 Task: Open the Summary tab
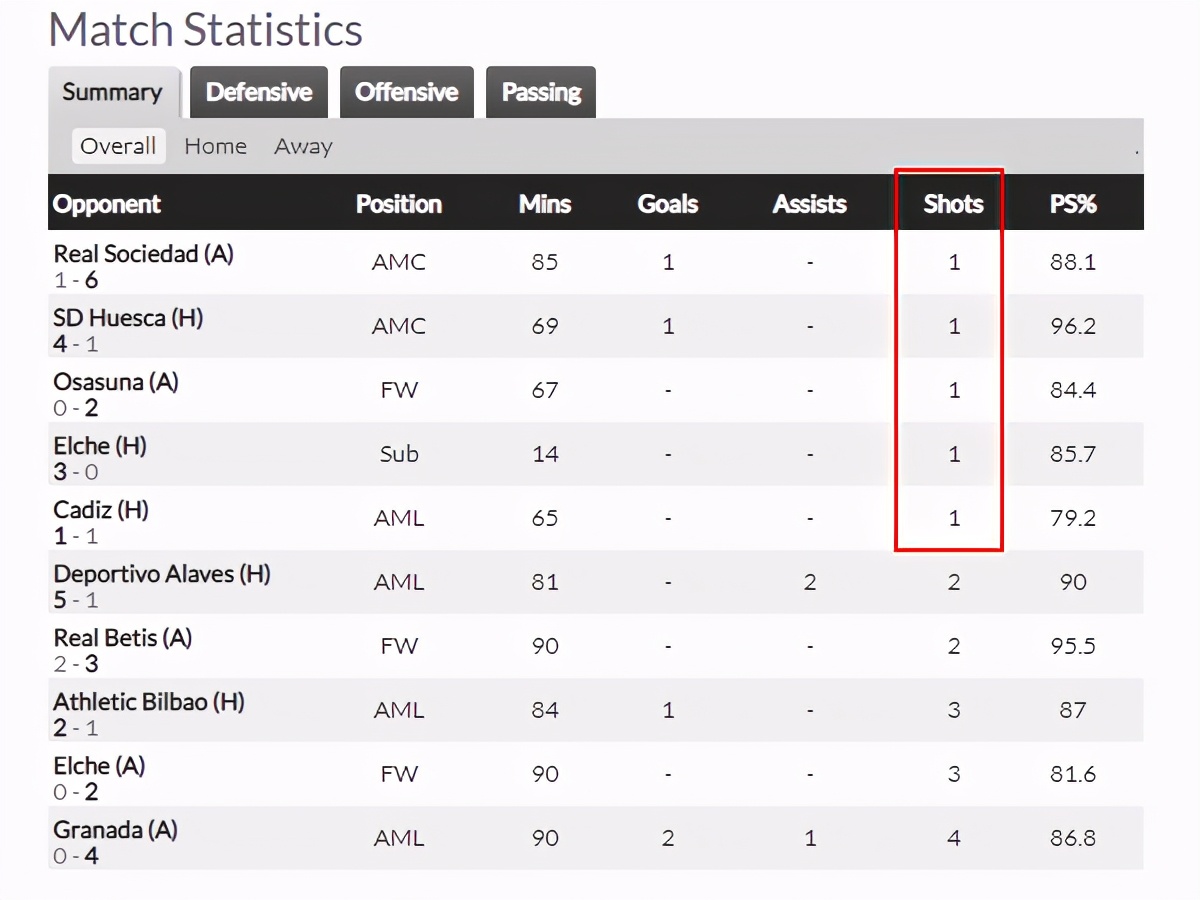click(113, 93)
